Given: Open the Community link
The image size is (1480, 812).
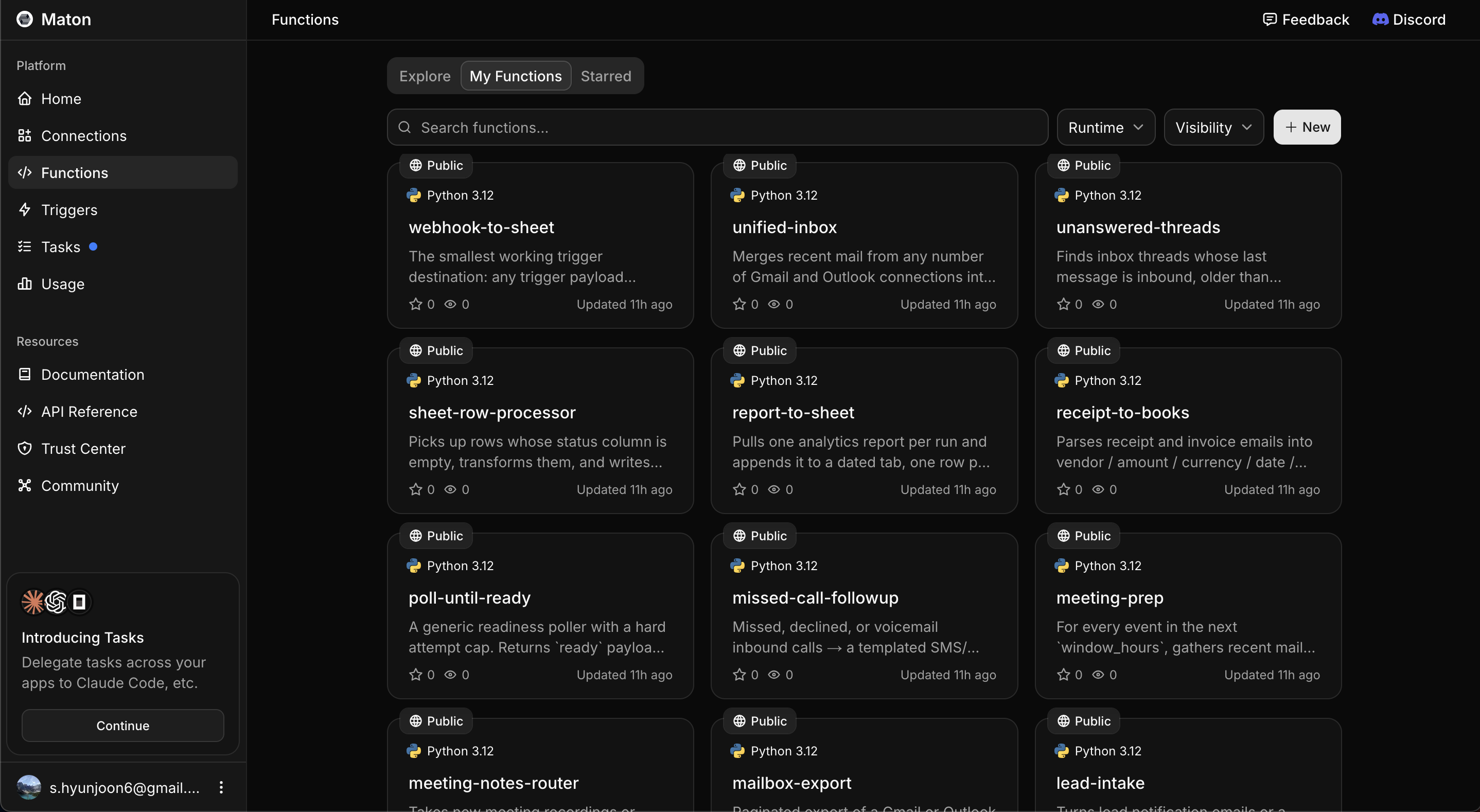Looking at the screenshot, I should pyautogui.click(x=123, y=486).
